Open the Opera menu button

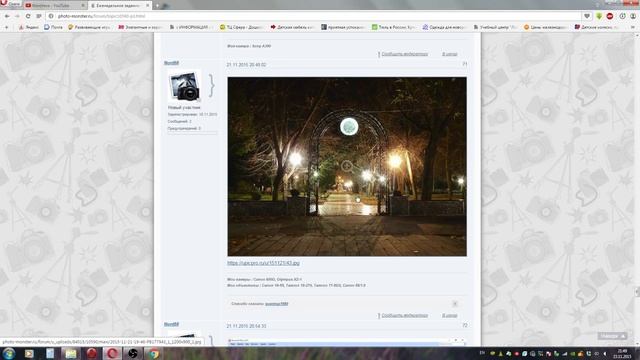tap(10, 4)
